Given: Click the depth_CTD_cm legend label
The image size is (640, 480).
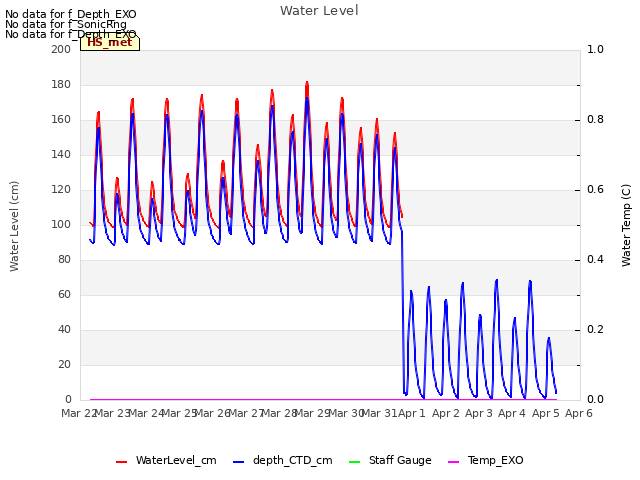Looking at the screenshot, I should (x=292, y=461).
